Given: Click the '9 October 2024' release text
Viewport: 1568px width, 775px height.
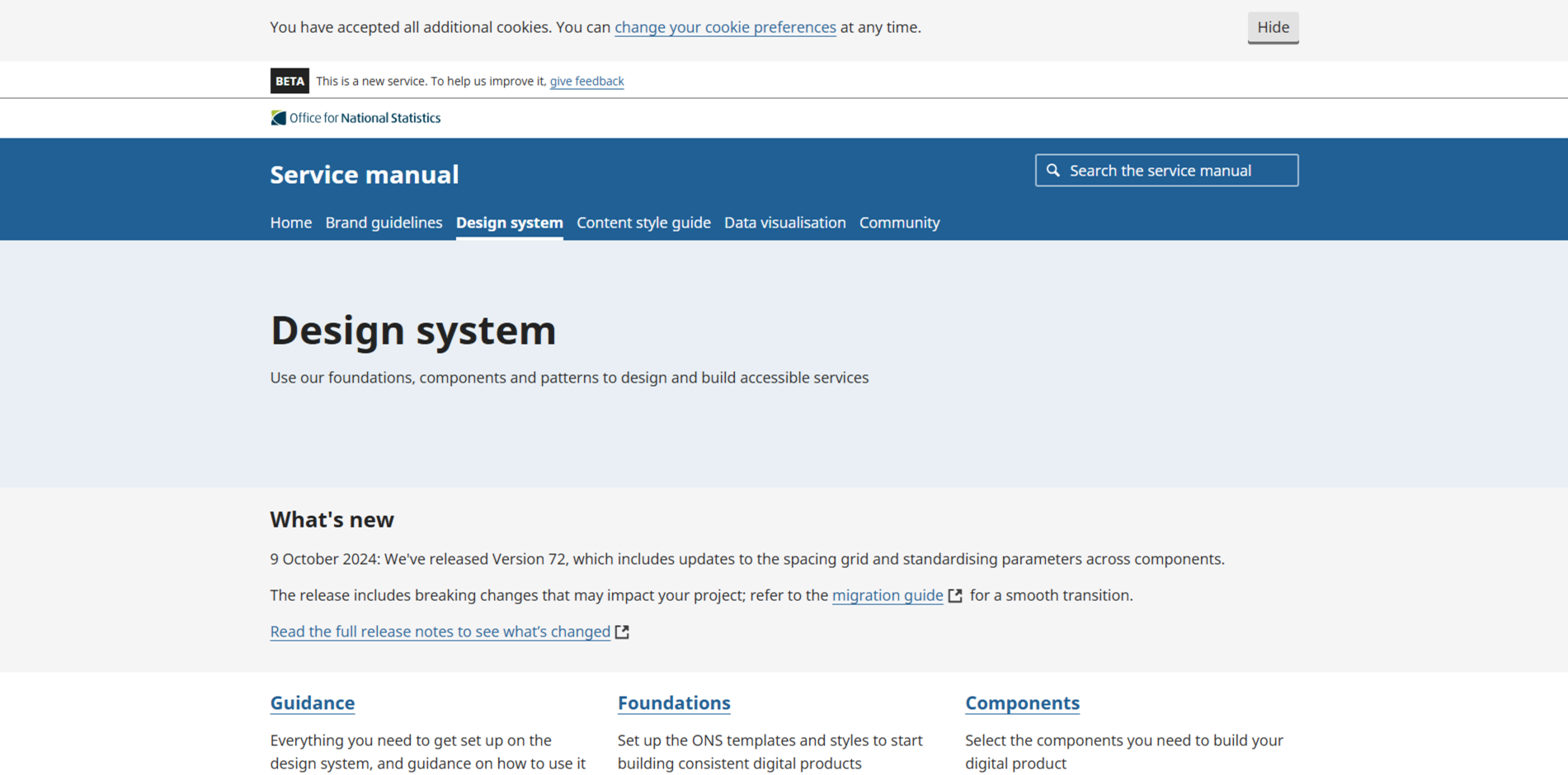Looking at the screenshot, I should (x=747, y=559).
